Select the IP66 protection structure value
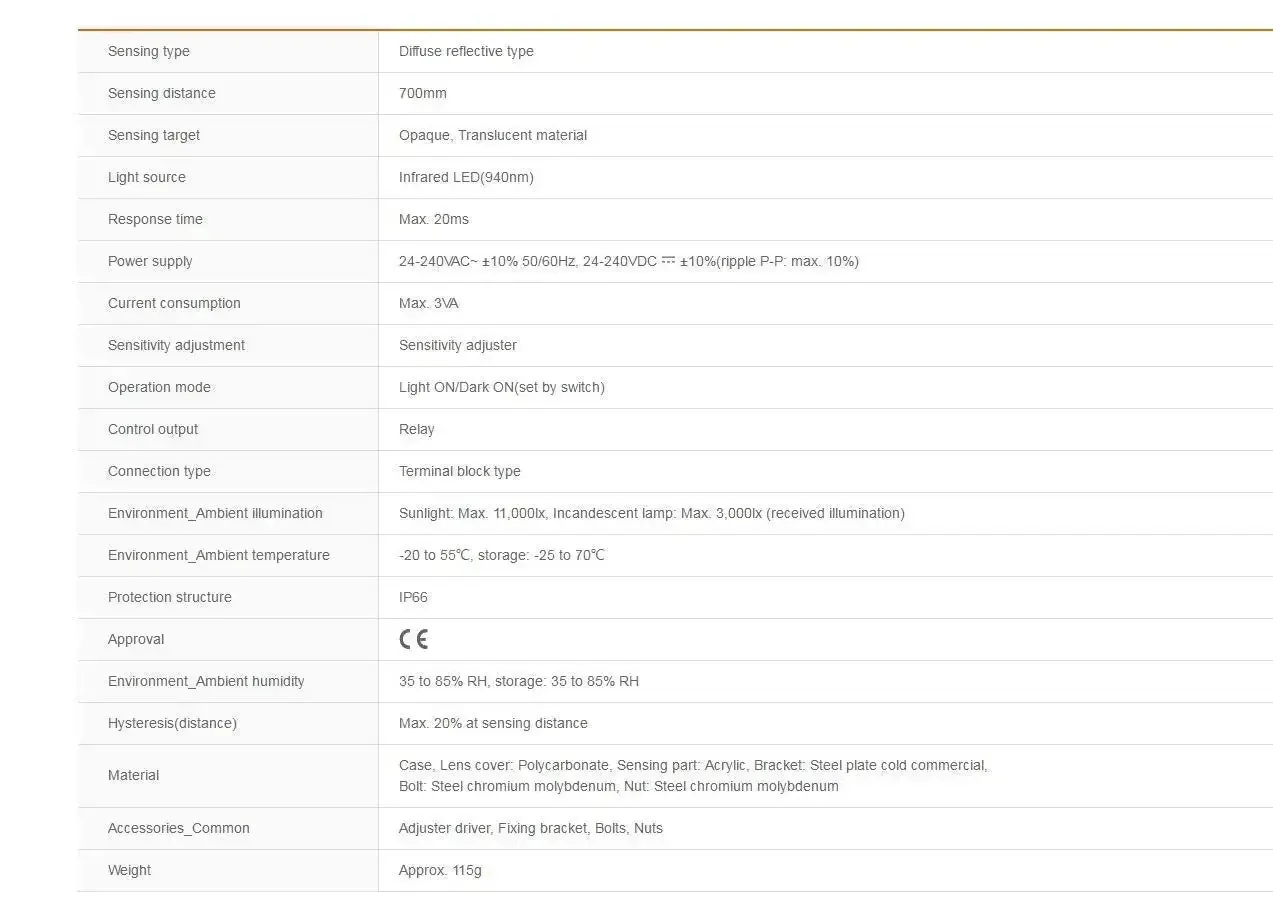Image resolution: width=1273 pixels, height=903 pixels. [413, 597]
